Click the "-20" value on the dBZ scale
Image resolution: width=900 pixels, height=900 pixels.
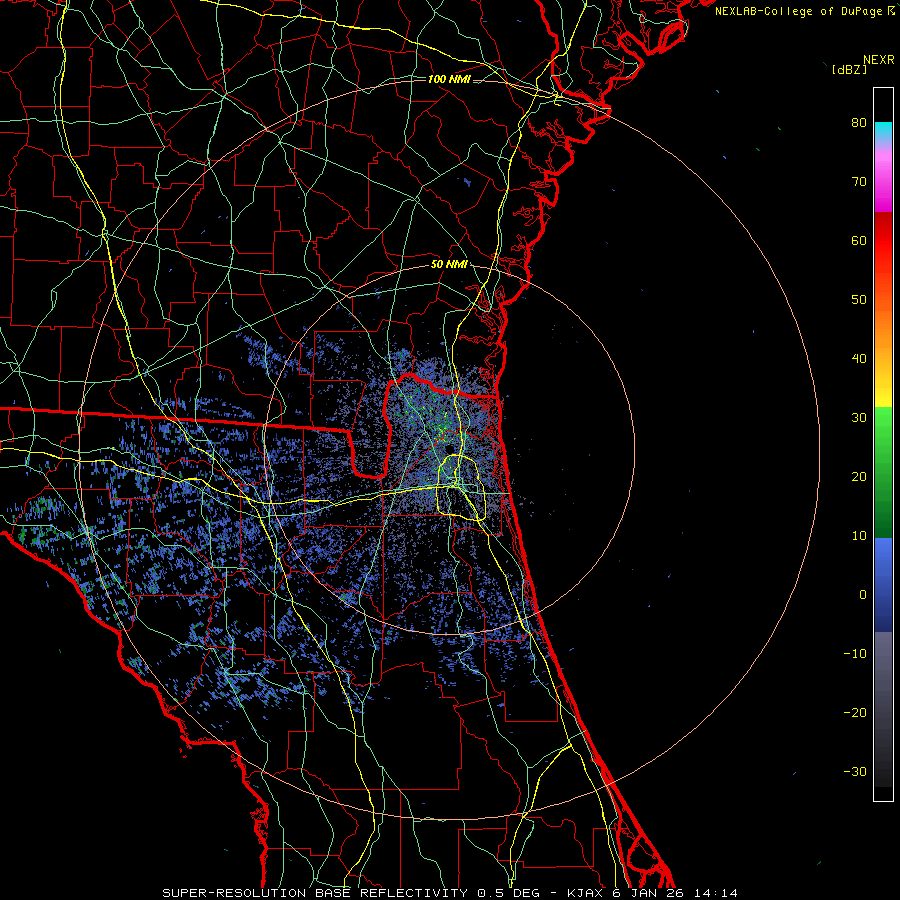855,713
